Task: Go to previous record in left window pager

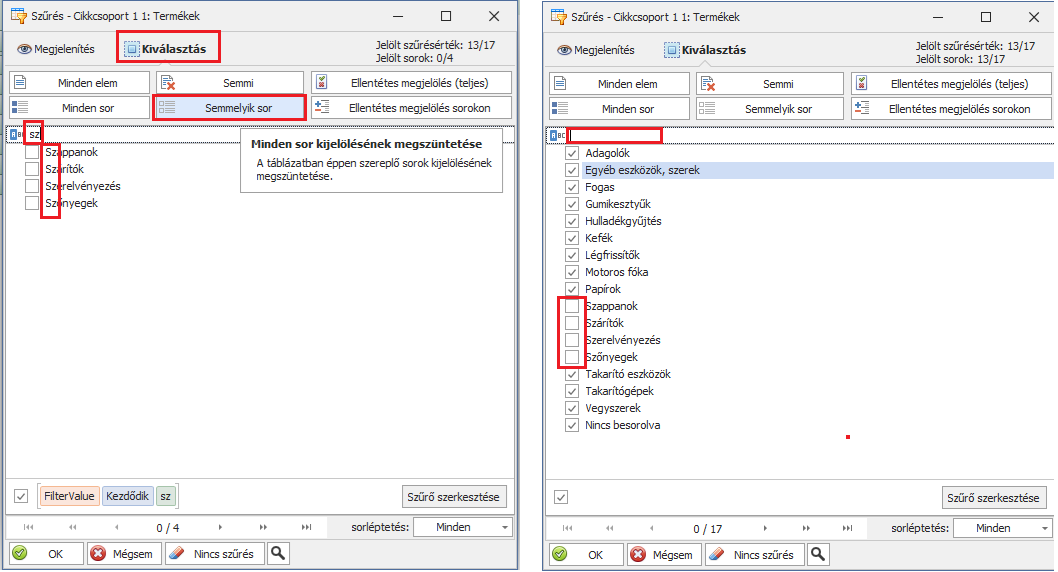Action: tap(117, 527)
